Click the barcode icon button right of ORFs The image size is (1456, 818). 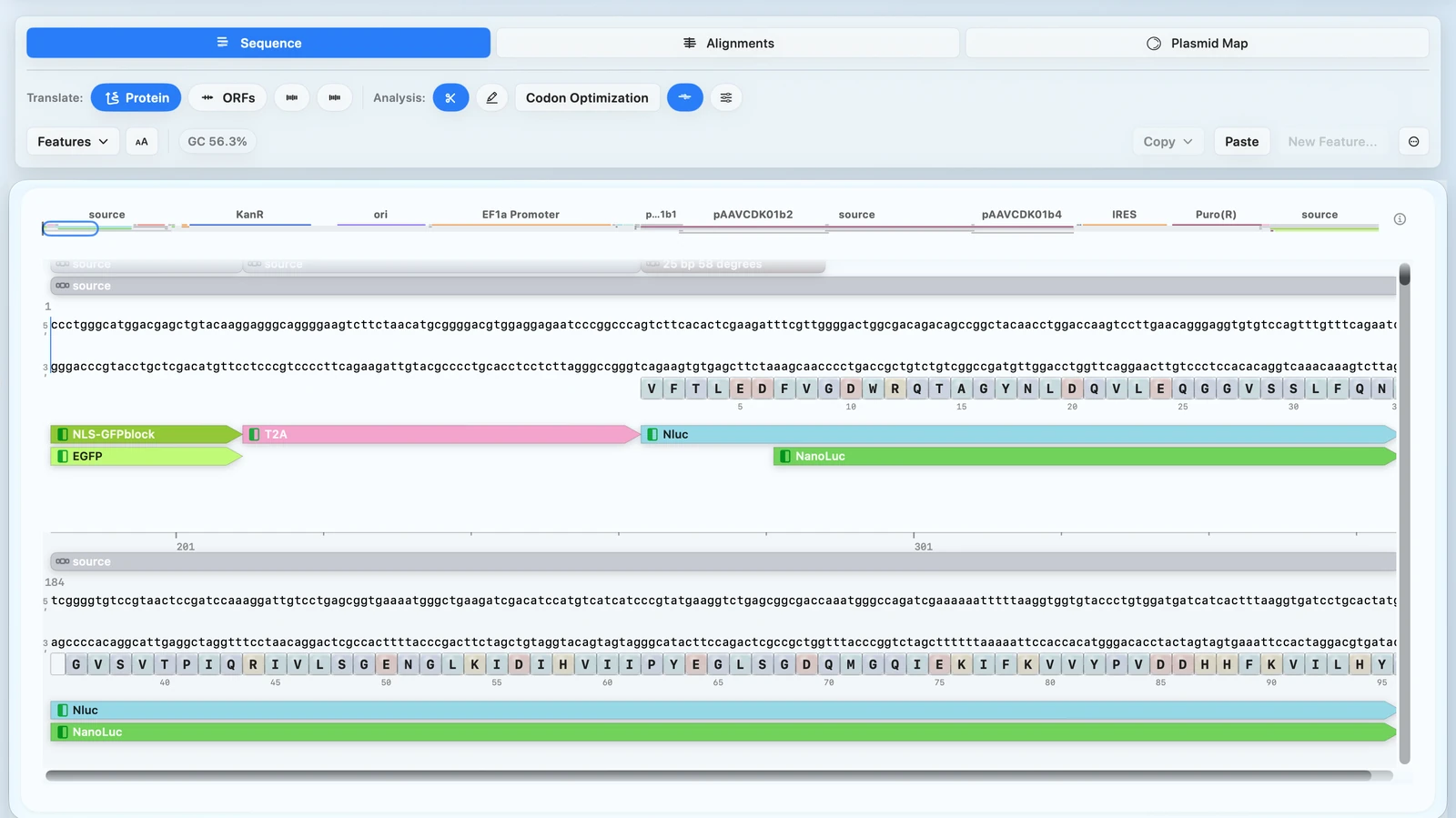tap(292, 97)
